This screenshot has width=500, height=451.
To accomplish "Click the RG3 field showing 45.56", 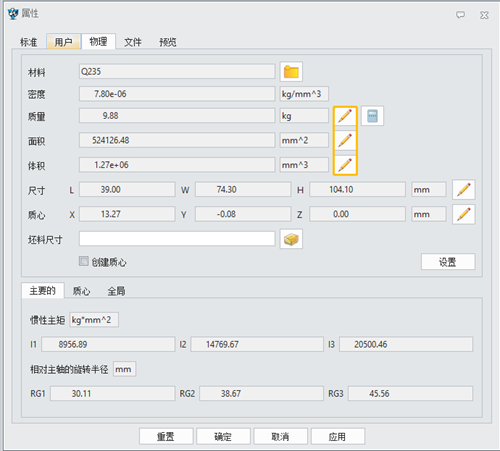I will (x=410, y=393).
